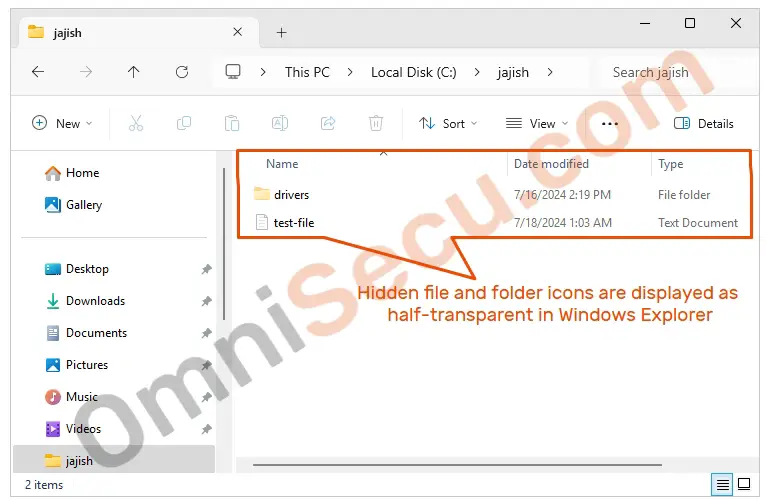The width and height of the screenshot is (766, 503).
Task: Minimize the File Explorer window
Action: coord(645,23)
